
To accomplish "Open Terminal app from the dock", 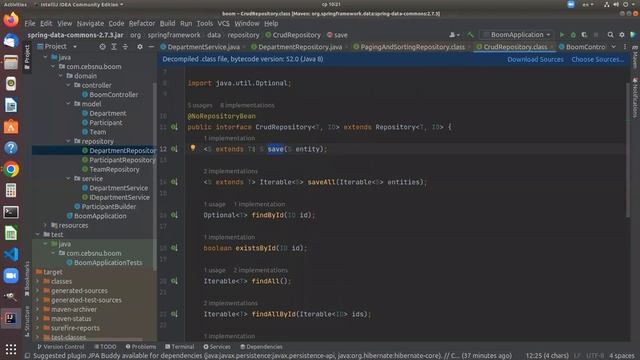I will tap(11, 212).
